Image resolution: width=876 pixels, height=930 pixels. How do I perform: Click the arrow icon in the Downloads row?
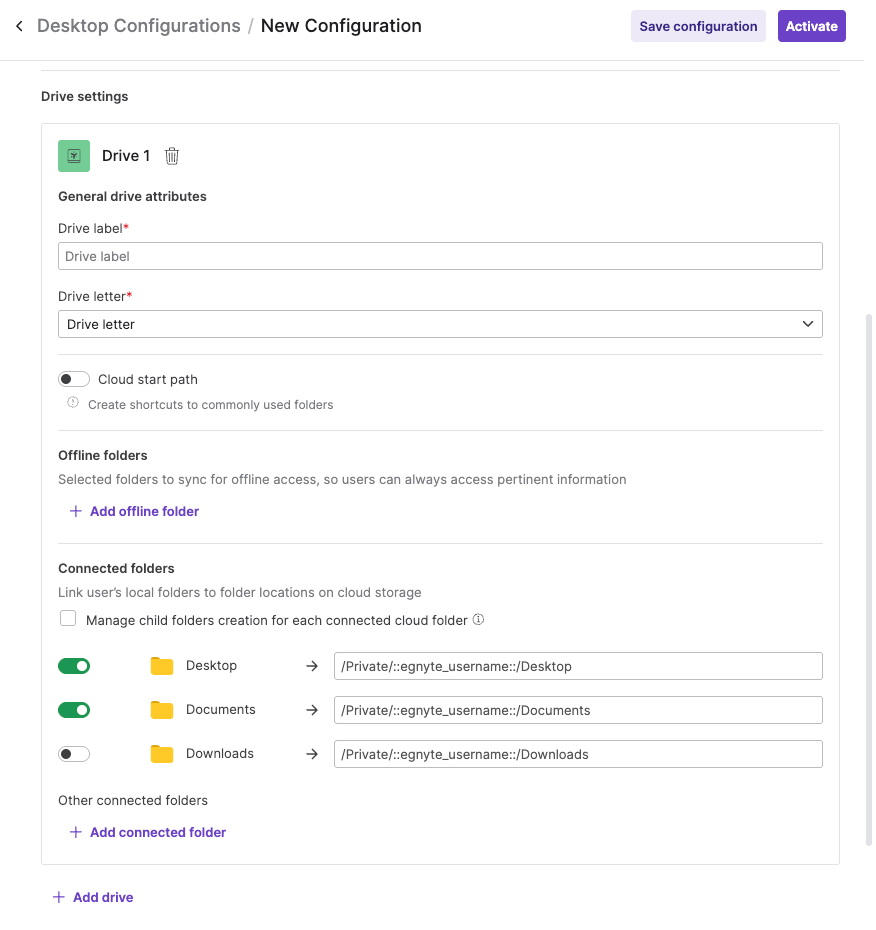coord(312,754)
